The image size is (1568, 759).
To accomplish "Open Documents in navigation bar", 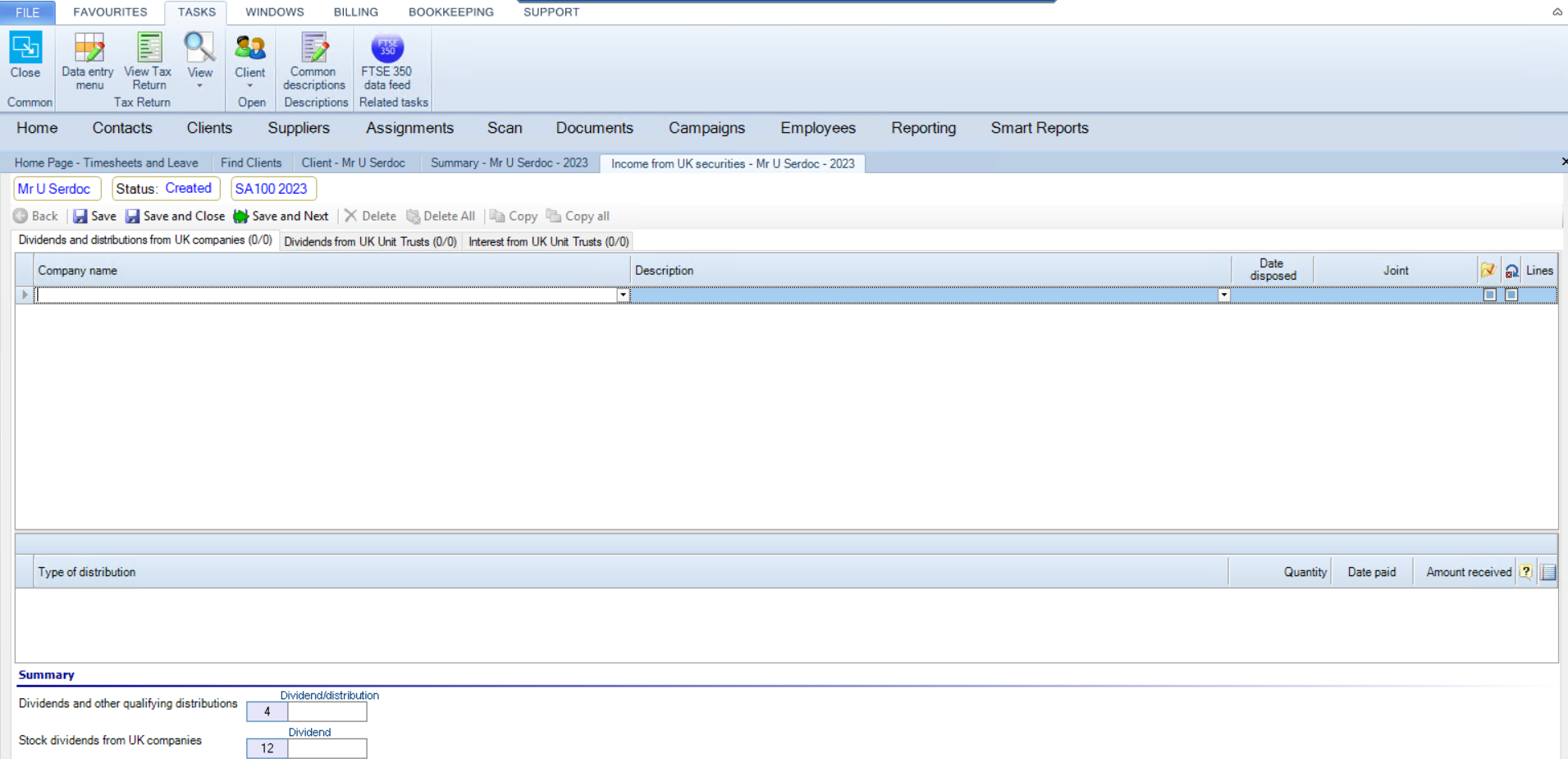I will [x=595, y=128].
